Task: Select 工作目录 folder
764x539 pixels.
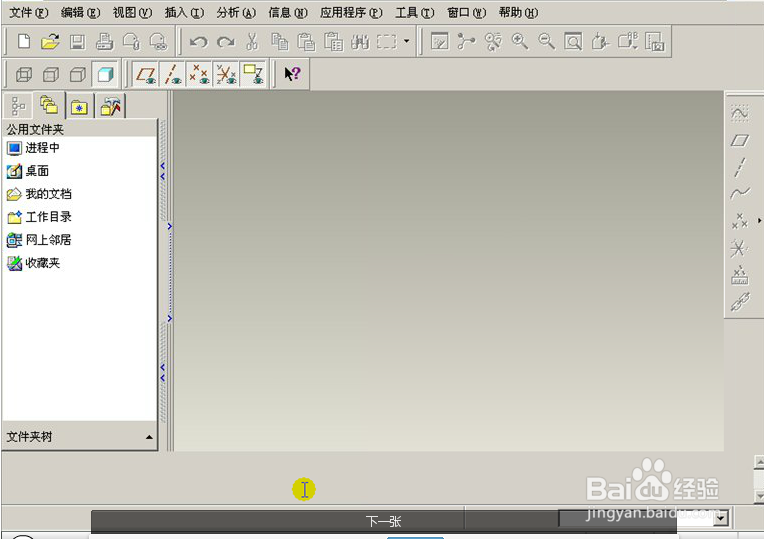Action: 39,217
